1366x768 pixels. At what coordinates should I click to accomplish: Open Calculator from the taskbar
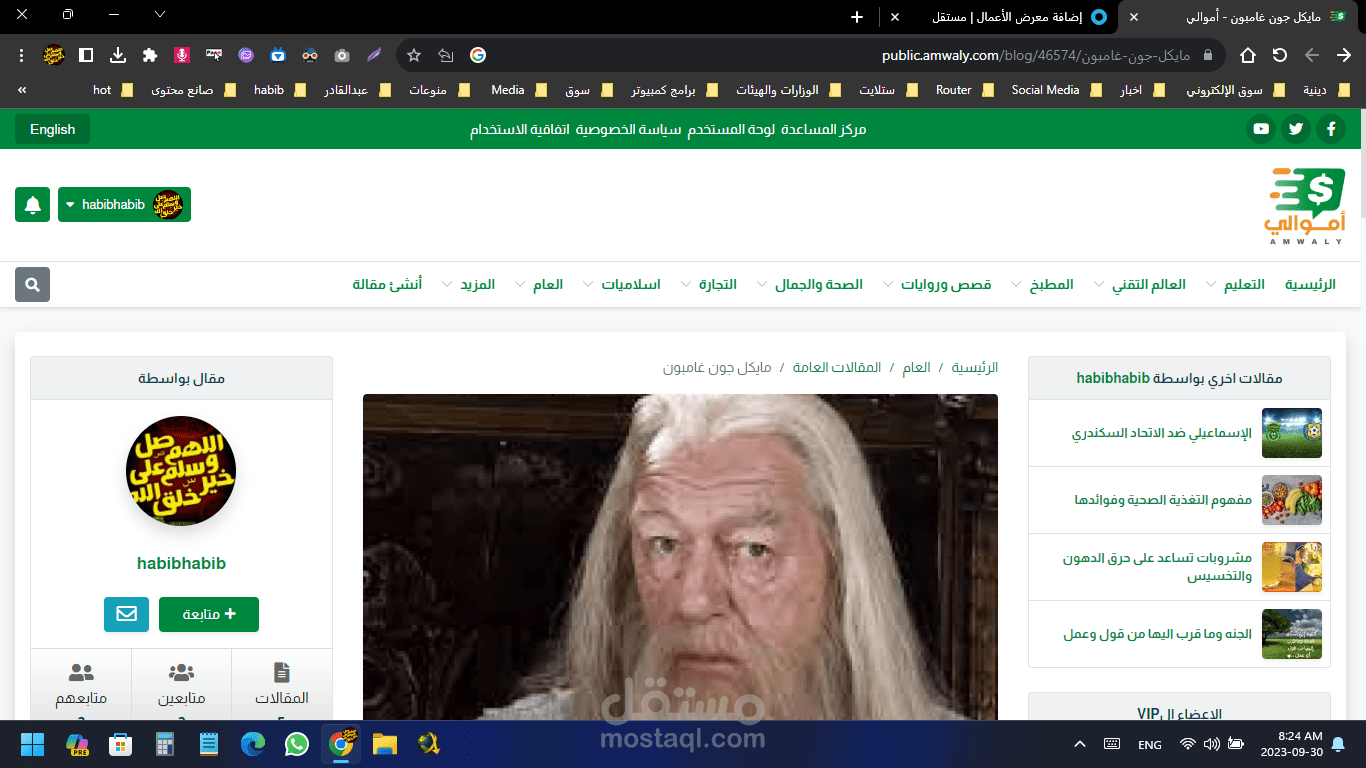165,744
